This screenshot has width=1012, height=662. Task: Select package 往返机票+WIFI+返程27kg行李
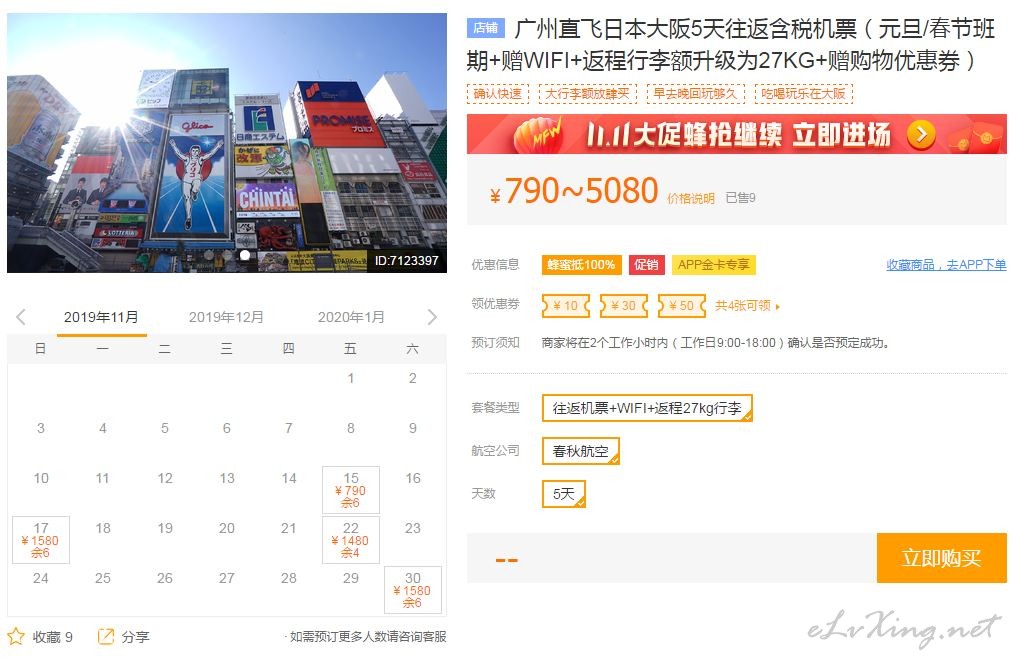click(x=647, y=408)
